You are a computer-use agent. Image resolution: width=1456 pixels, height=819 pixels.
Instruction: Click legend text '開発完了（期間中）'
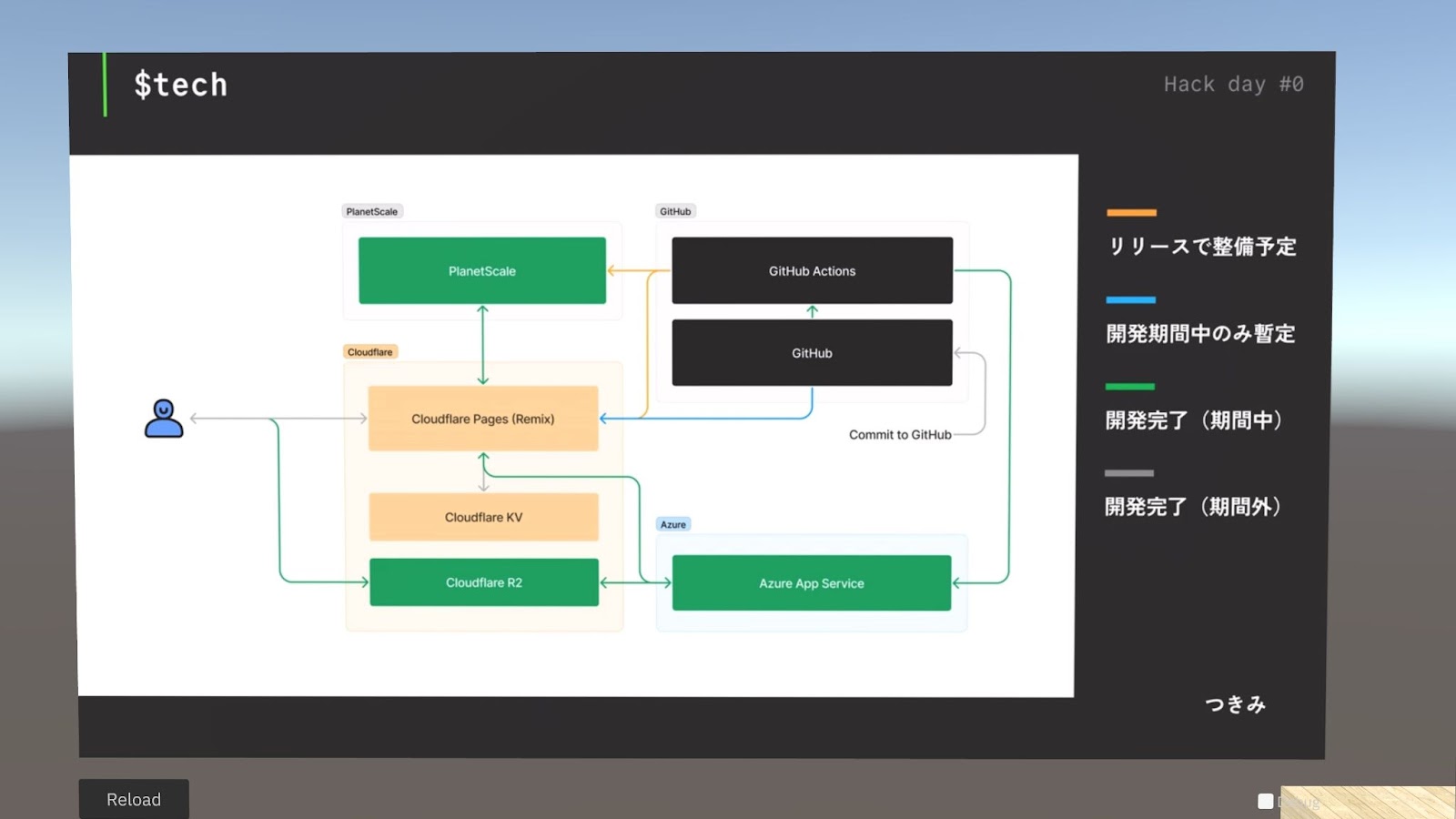1194,420
